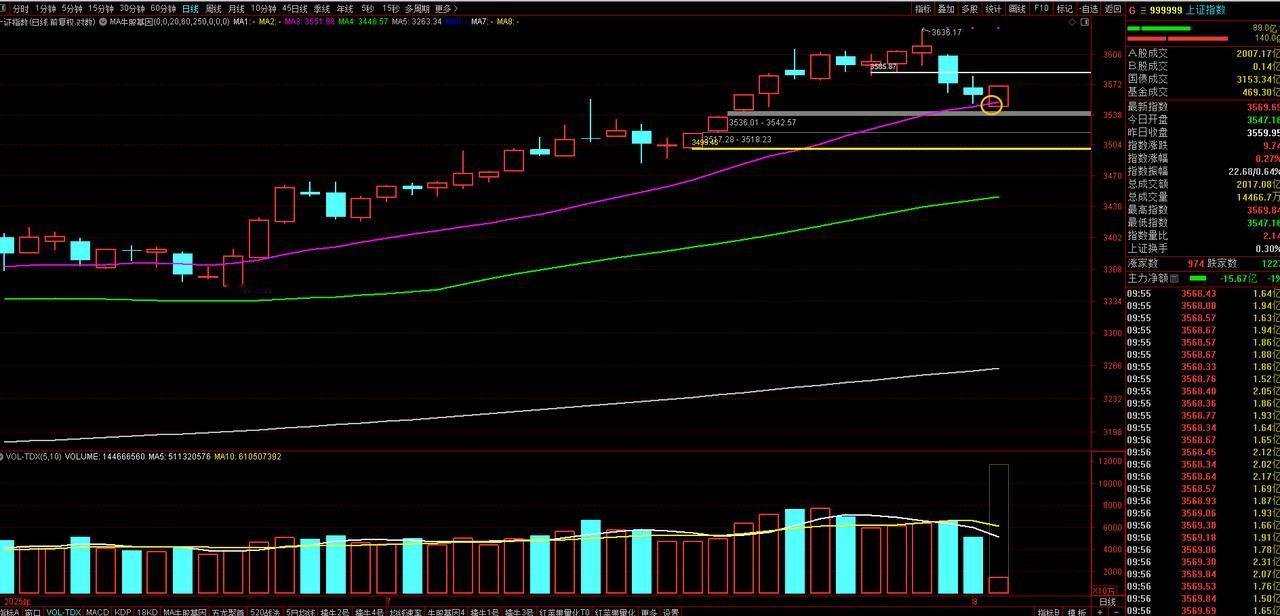This screenshot has width=1280, height=616.
Task: Click the 主力净额 row
Action: (1203, 278)
